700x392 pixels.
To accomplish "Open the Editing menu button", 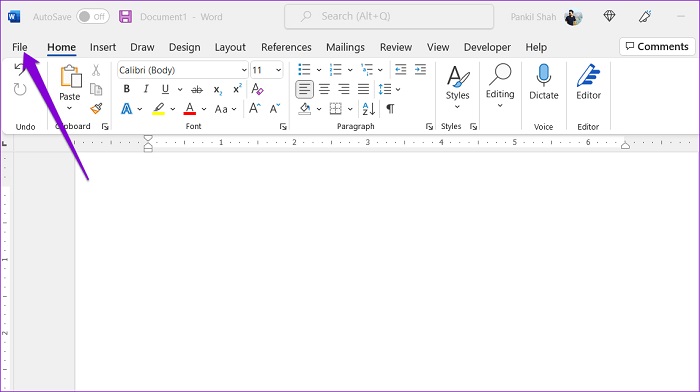I will tap(500, 86).
